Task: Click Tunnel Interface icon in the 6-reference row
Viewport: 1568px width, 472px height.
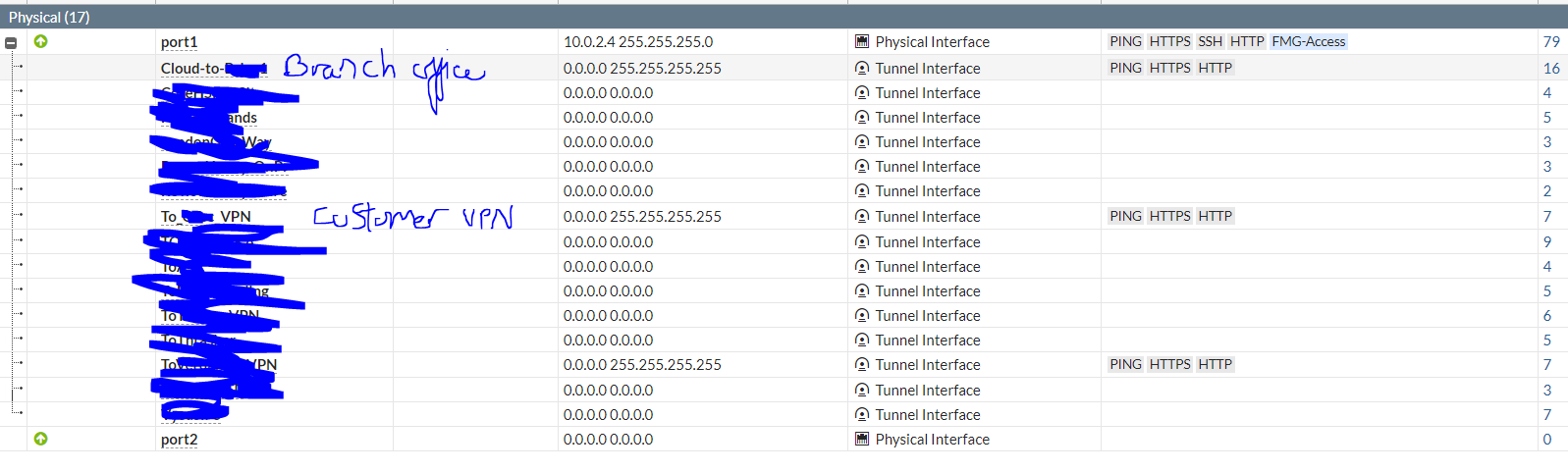Action: [862, 315]
